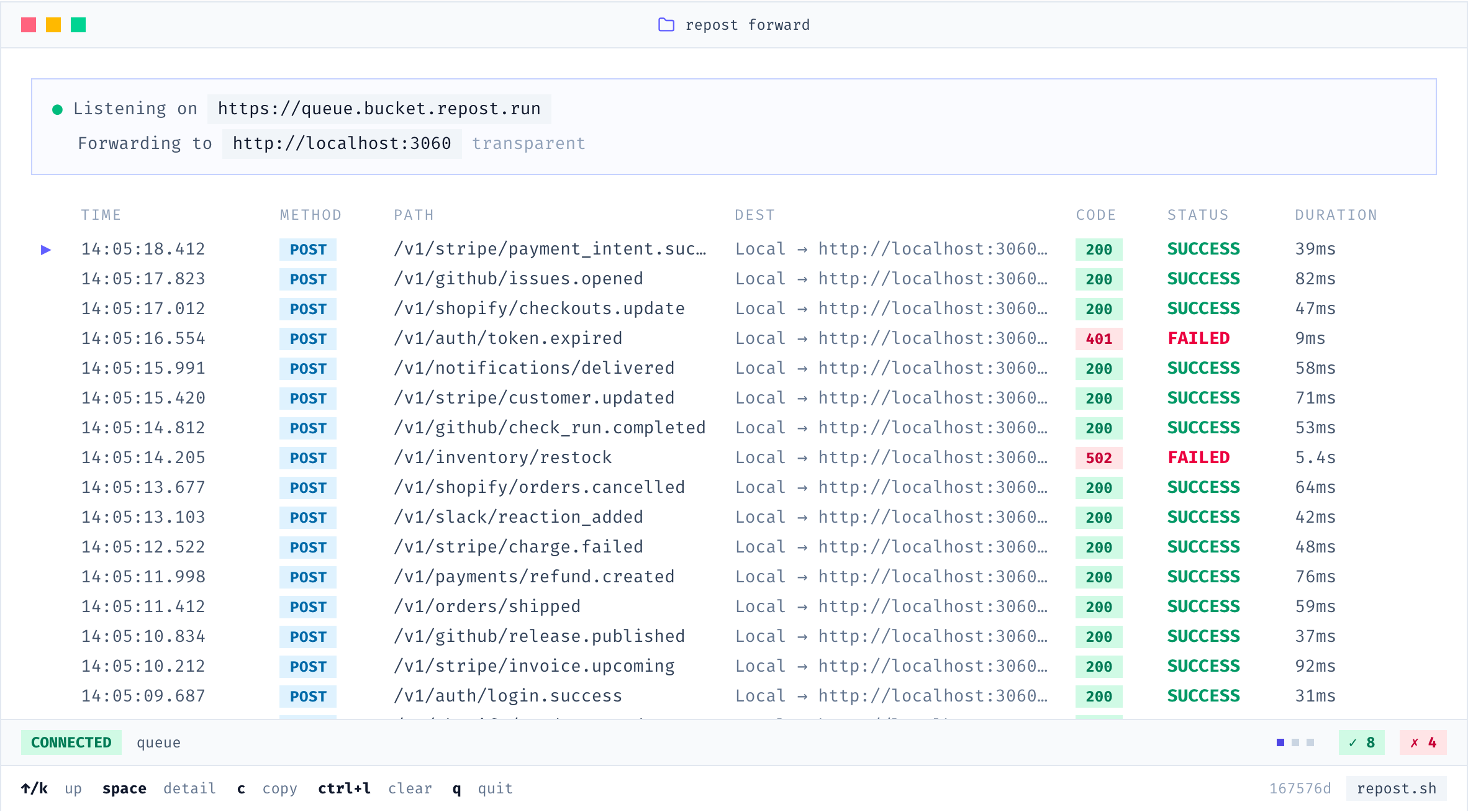Screen dimensions: 1468x812
Task: Click the 'c copy' shortcut hint
Action: click(267, 788)
